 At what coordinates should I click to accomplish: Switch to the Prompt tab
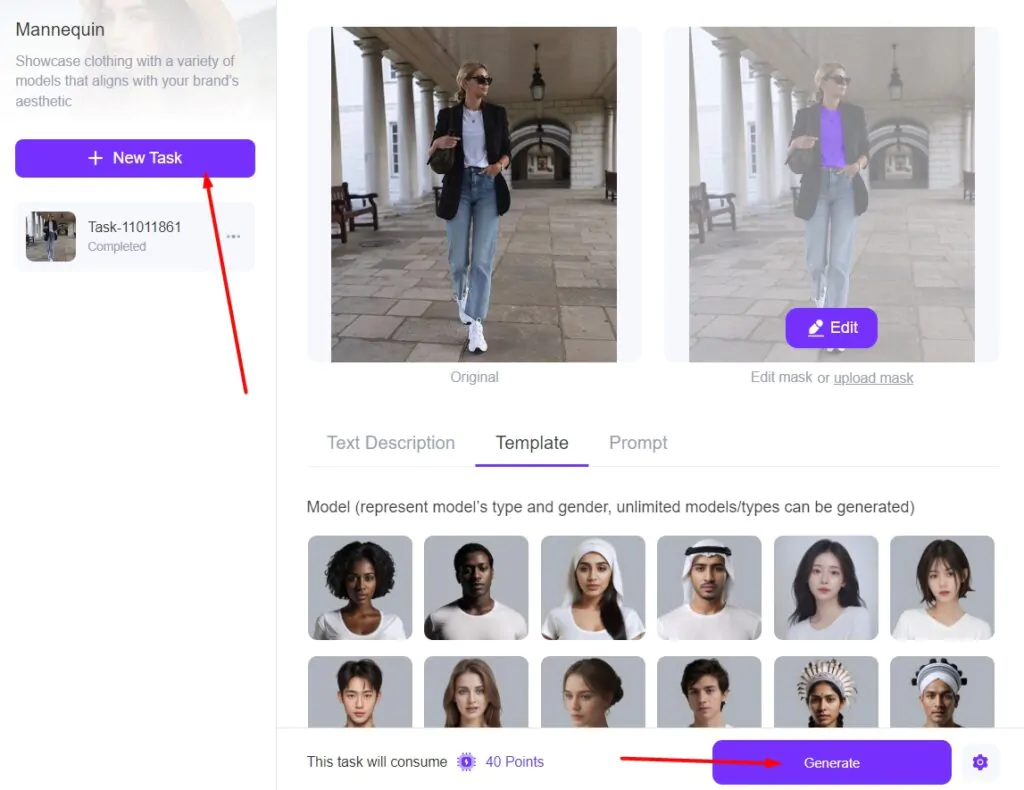[638, 443]
